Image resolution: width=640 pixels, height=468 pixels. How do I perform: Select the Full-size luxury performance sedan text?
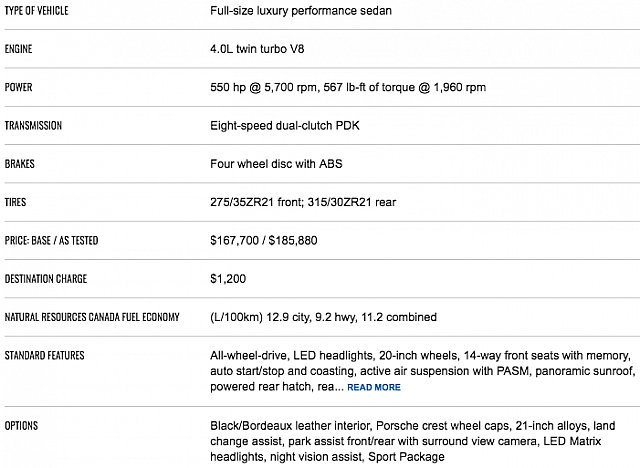[x=301, y=10]
